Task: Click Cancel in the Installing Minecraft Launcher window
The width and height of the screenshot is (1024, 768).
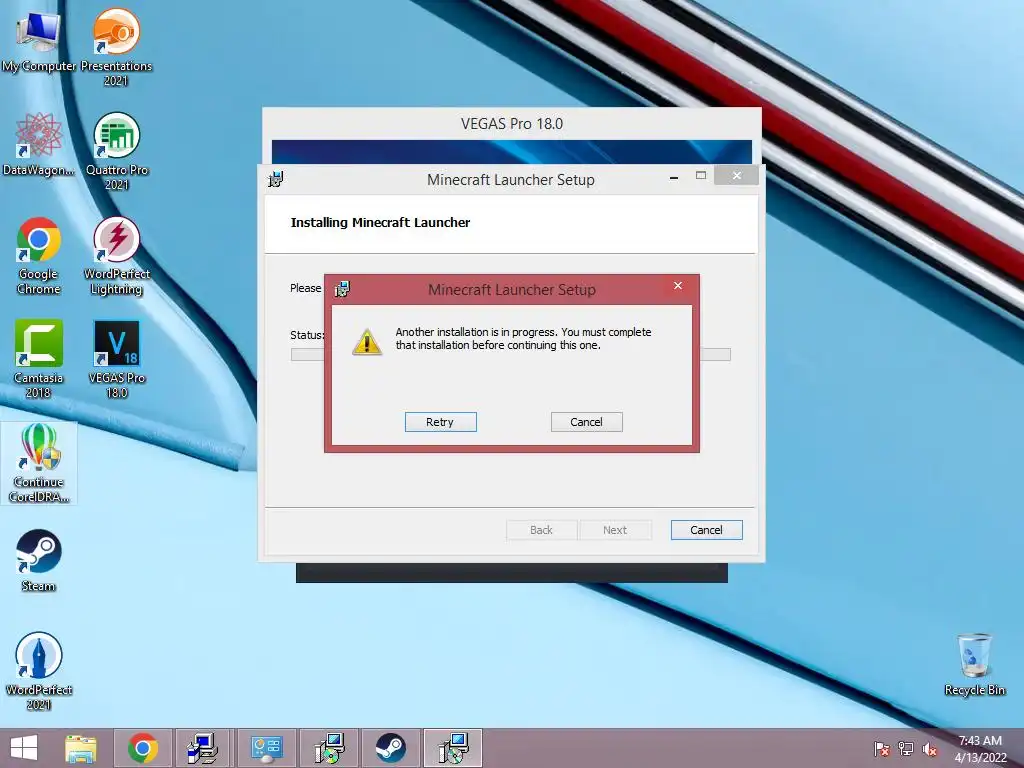Action: tap(706, 530)
